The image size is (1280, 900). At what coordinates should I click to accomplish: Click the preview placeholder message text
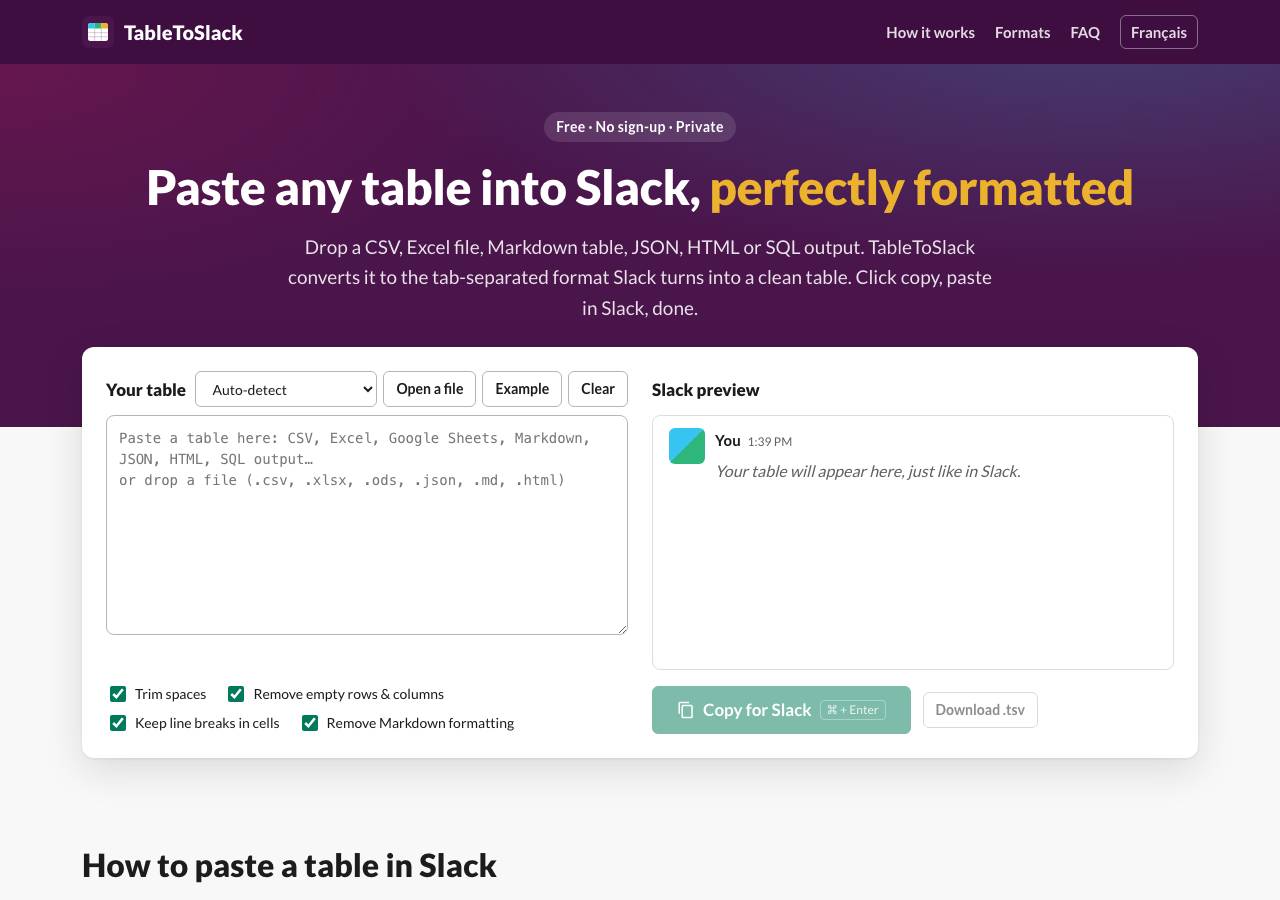[x=868, y=471]
